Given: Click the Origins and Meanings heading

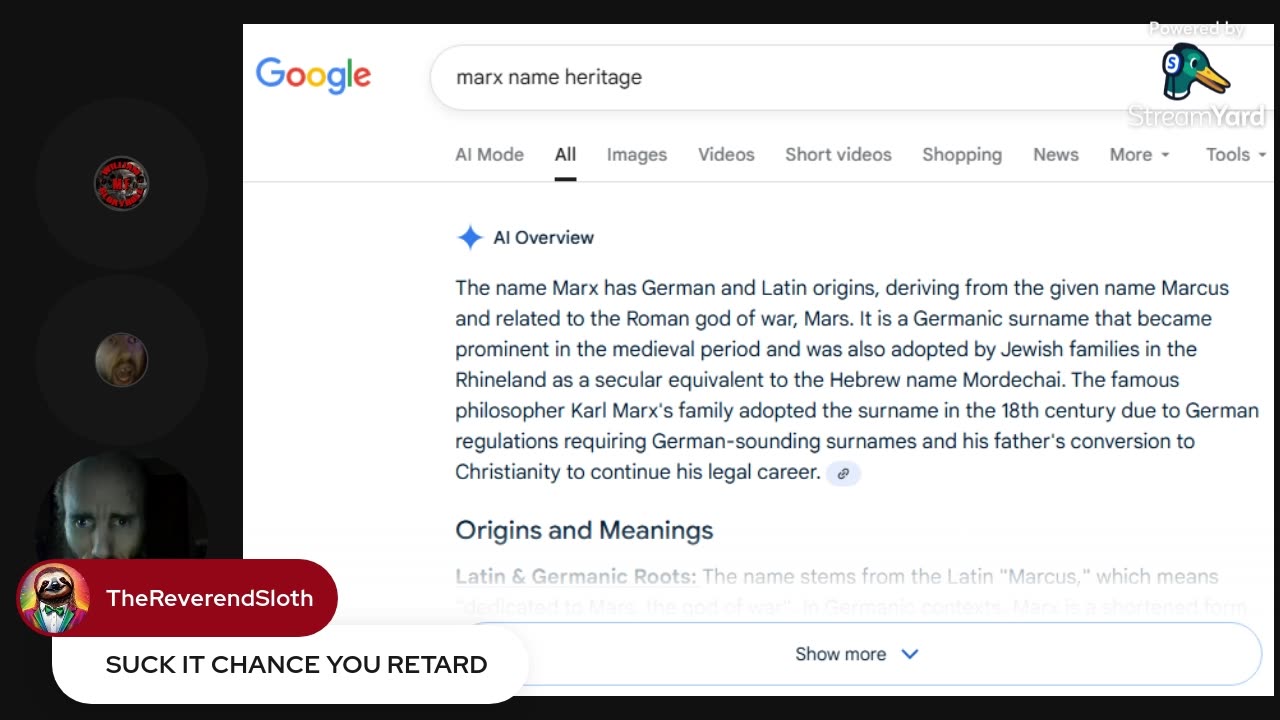Looking at the screenshot, I should pyautogui.click(x=584, y=530).
